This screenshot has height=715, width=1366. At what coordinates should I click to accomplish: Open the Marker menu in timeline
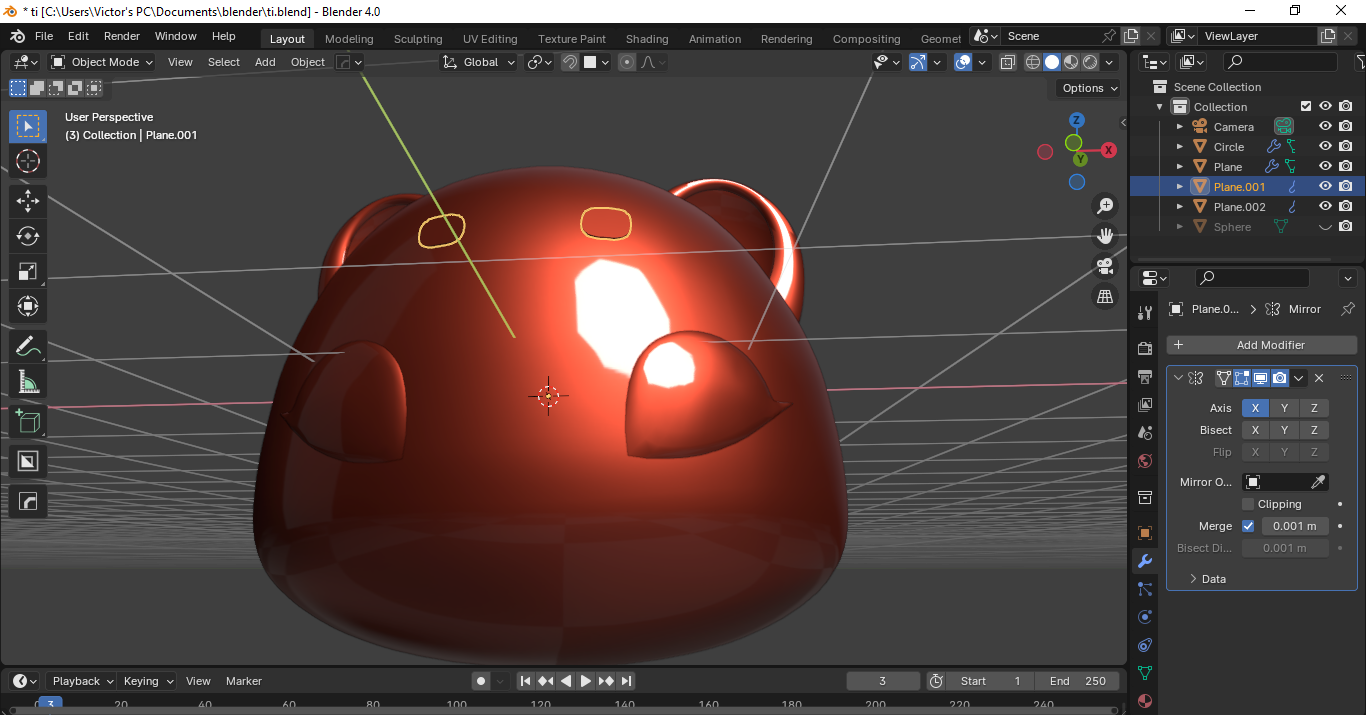pos(244,681)
